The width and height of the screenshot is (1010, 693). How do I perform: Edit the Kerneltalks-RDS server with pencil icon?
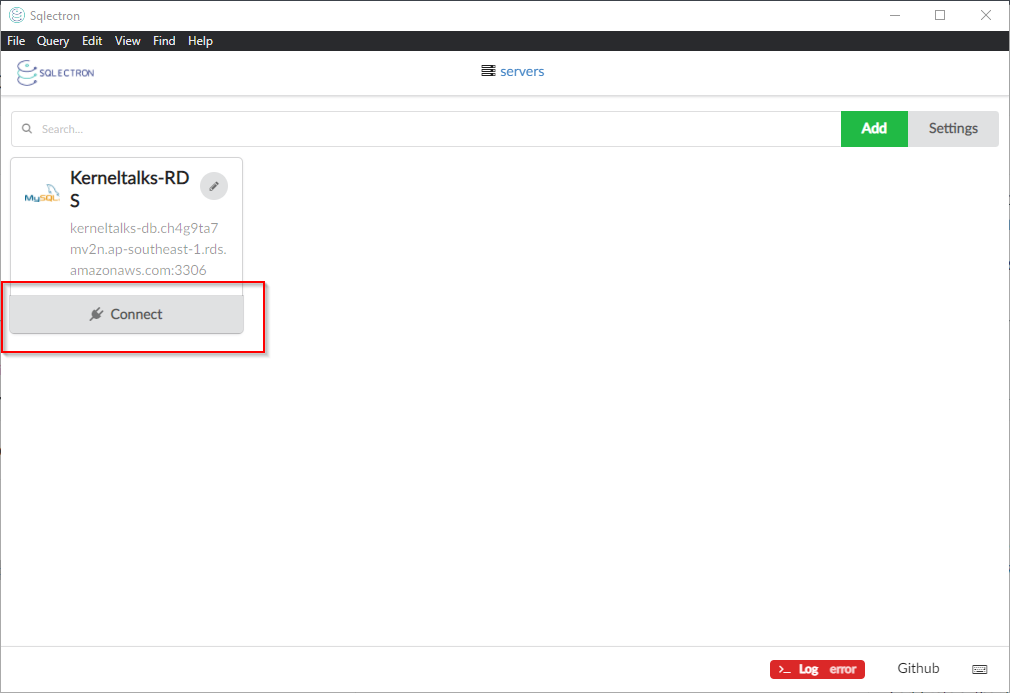214,186
